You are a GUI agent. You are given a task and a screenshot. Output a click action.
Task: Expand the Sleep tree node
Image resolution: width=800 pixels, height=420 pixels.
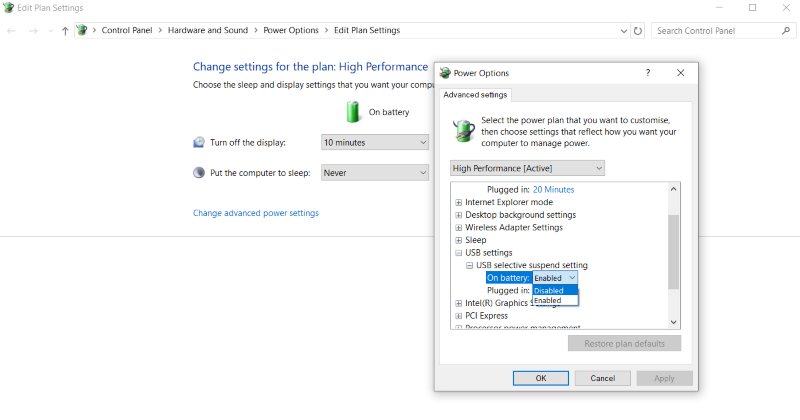(x=459, y=240)
